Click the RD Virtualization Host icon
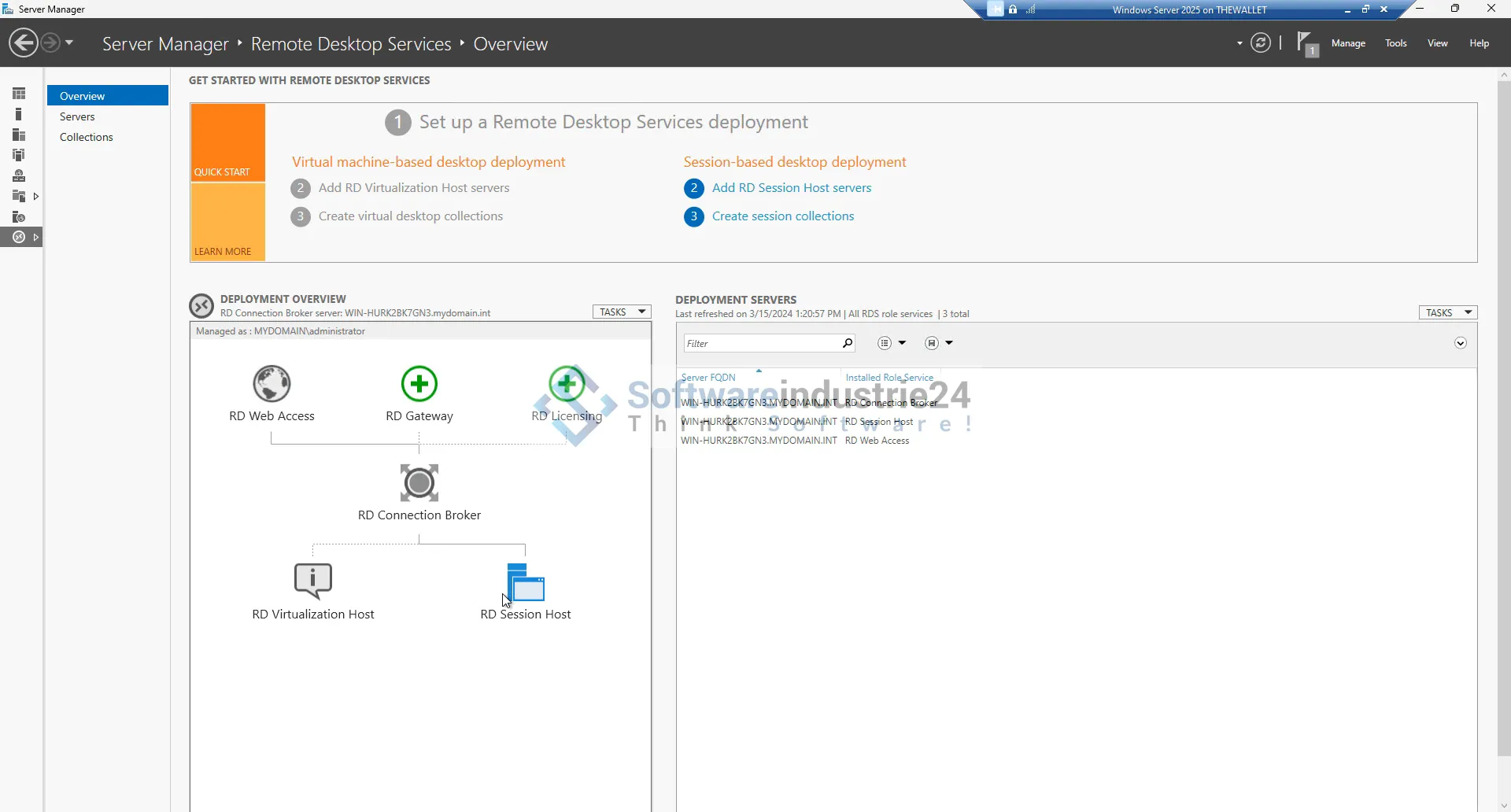Viewport: 1511px width, 812px height. (312, 581)
